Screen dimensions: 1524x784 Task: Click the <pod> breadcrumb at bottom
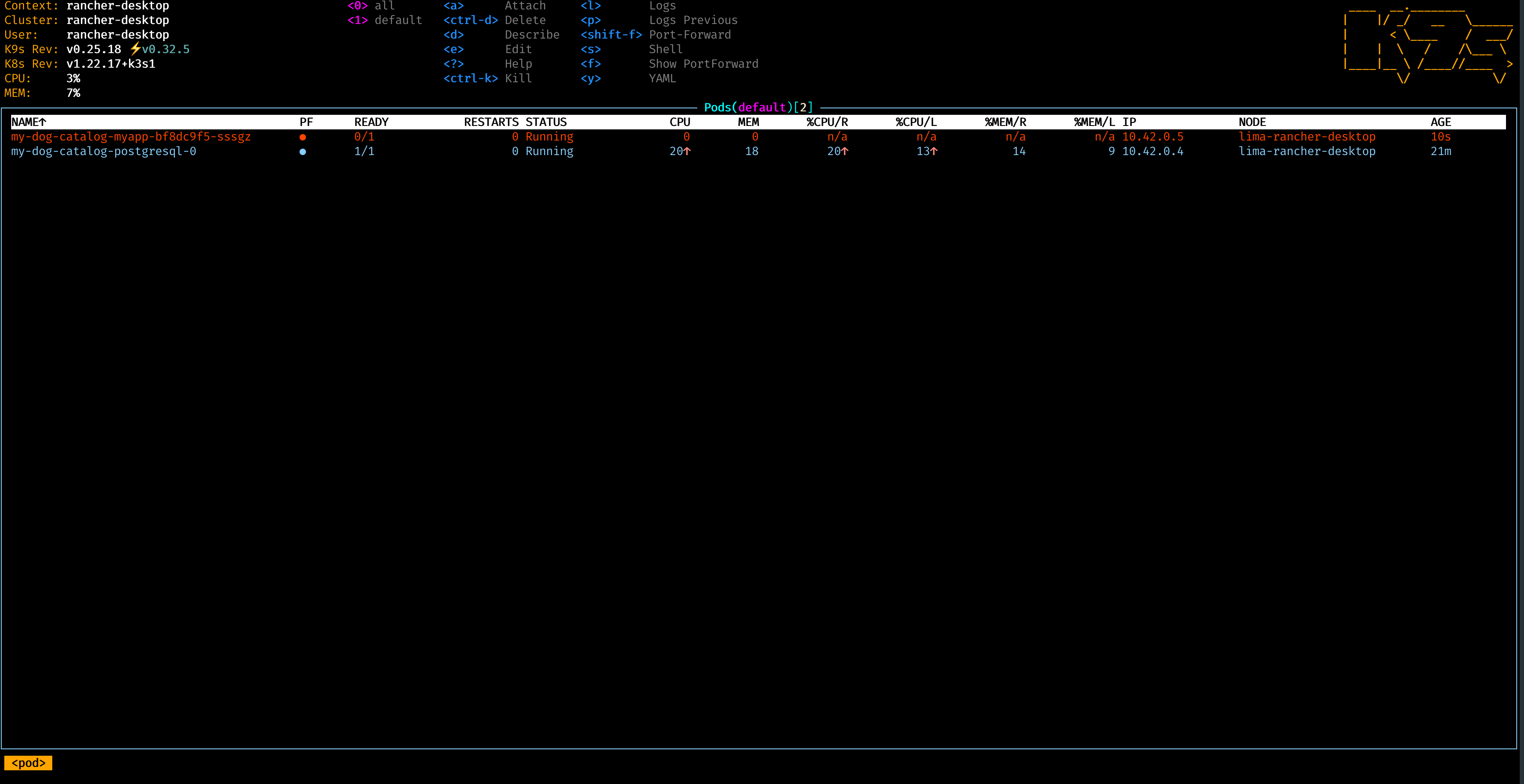click(28, 763)
